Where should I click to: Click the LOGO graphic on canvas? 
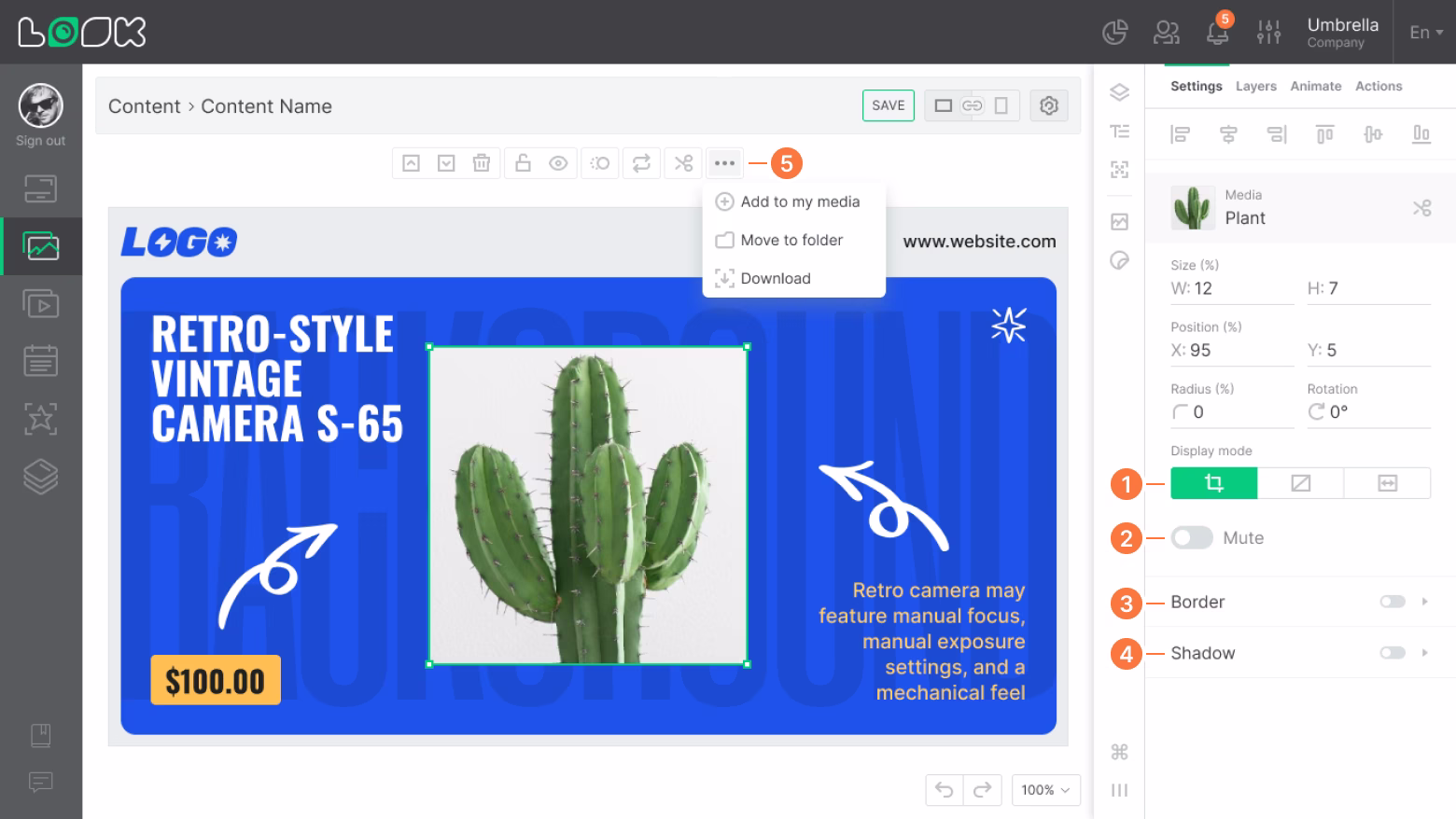click(179, 243)
